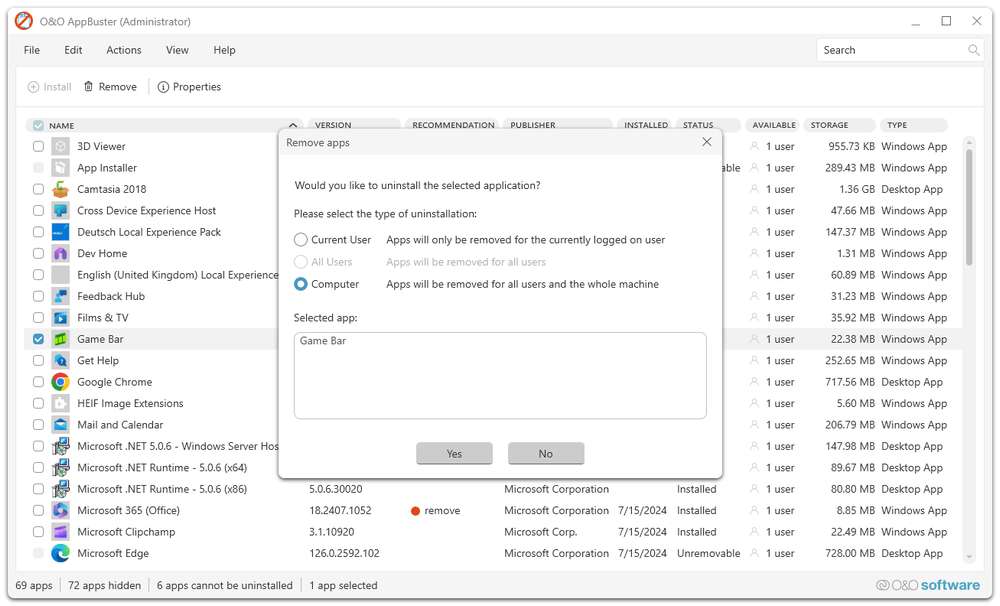Screen dimensions: 1000x606
Task: Check the Camtasia 2018 checkbox
Action: click(x=38, y=189)
